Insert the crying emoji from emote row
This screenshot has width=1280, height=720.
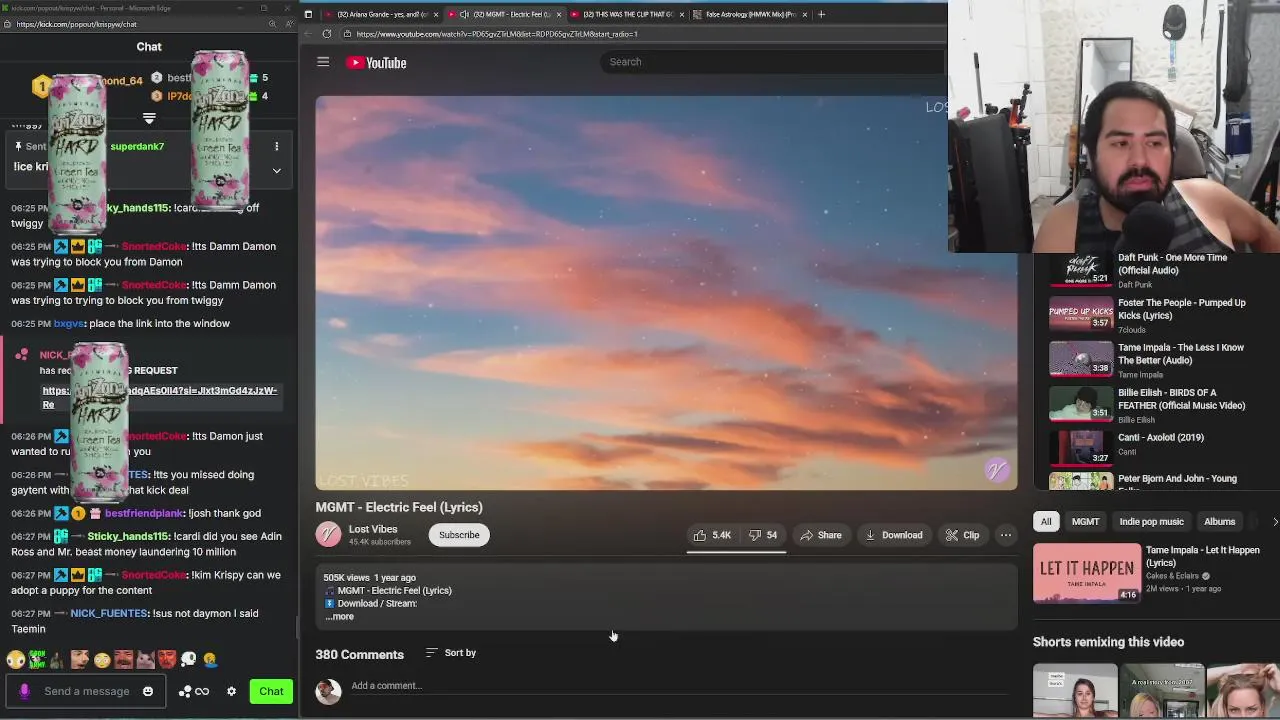coord(210,659)
